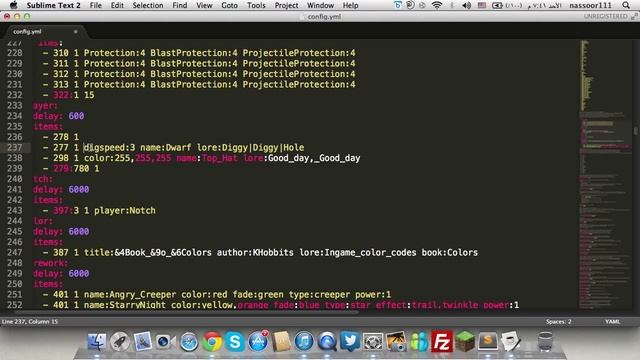This screenshot has height=360, width=640.
Task: Open FileZilla from the dock
Action: (x=442, y=341)
